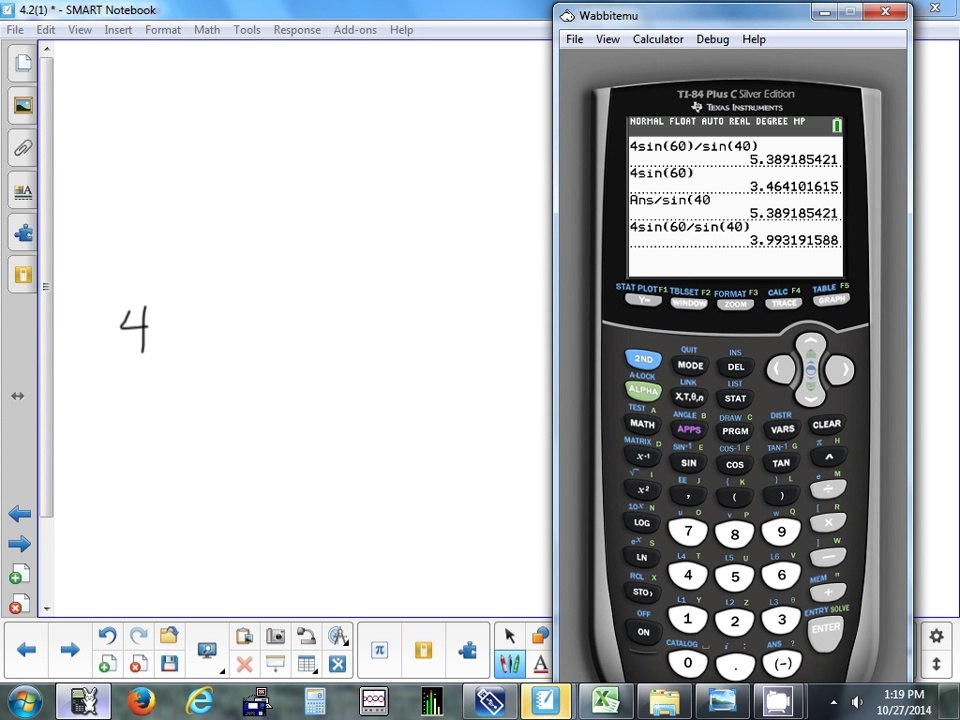The image size is (960, 720).
Task: Open the Add-ons puzzle piece tab
Action: 23,233
